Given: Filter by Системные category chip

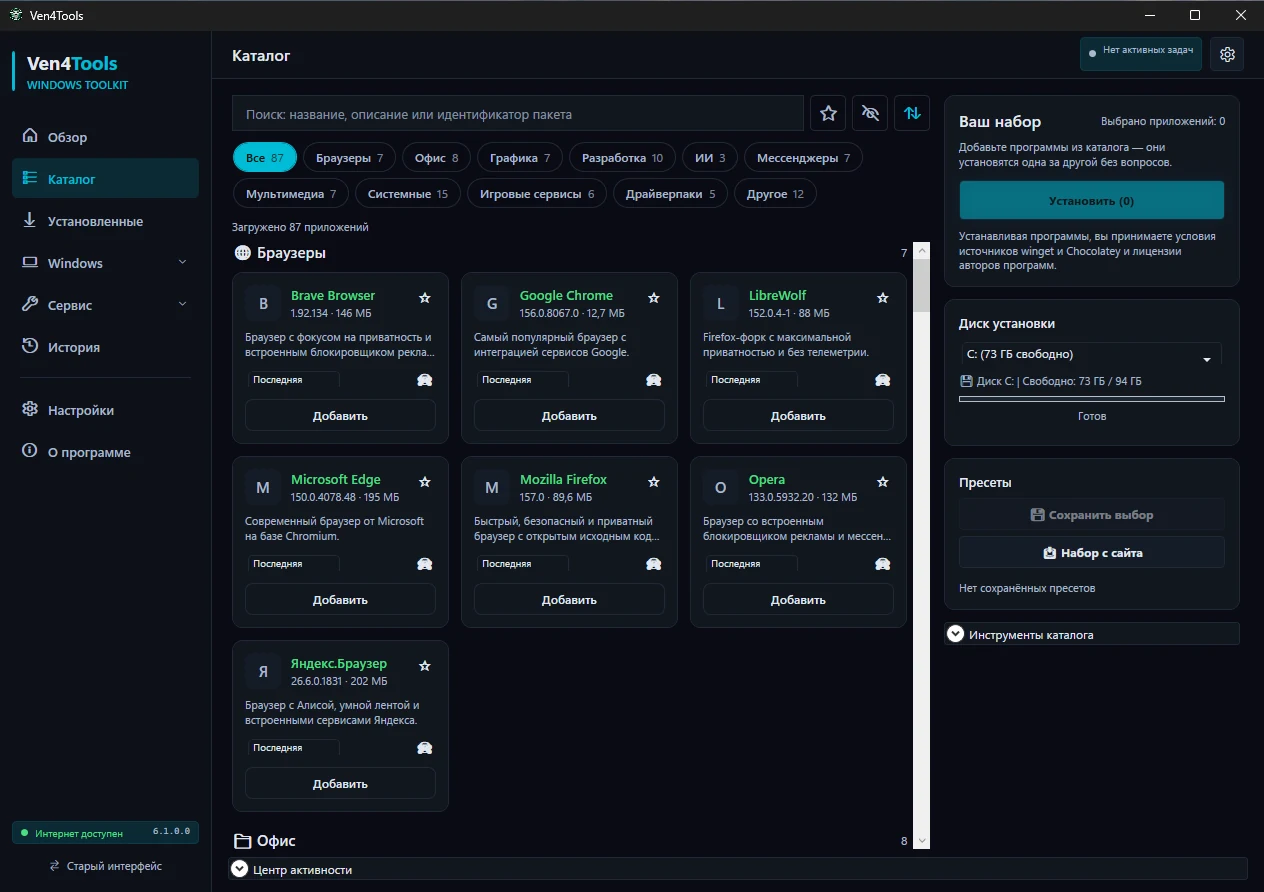Looking at the screenshot, I should pos(408,194).
